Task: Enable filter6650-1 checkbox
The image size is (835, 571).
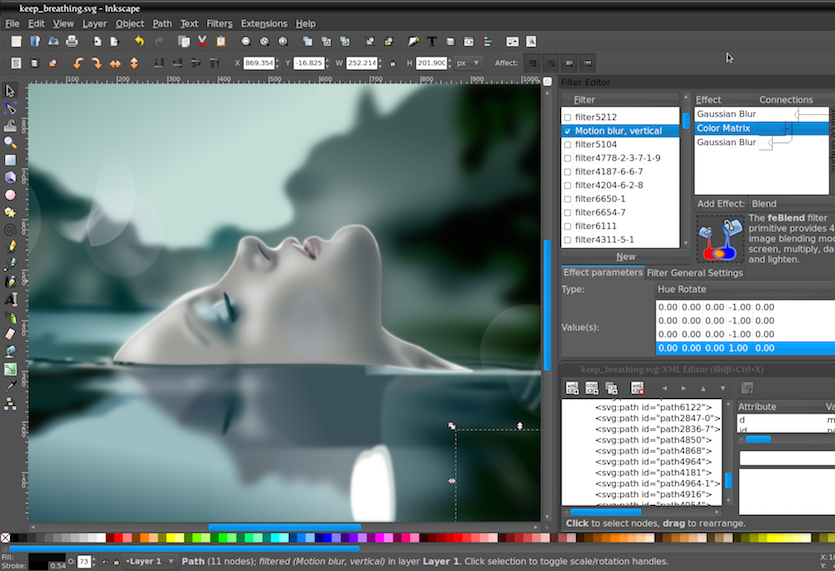Action: (567, 199)
